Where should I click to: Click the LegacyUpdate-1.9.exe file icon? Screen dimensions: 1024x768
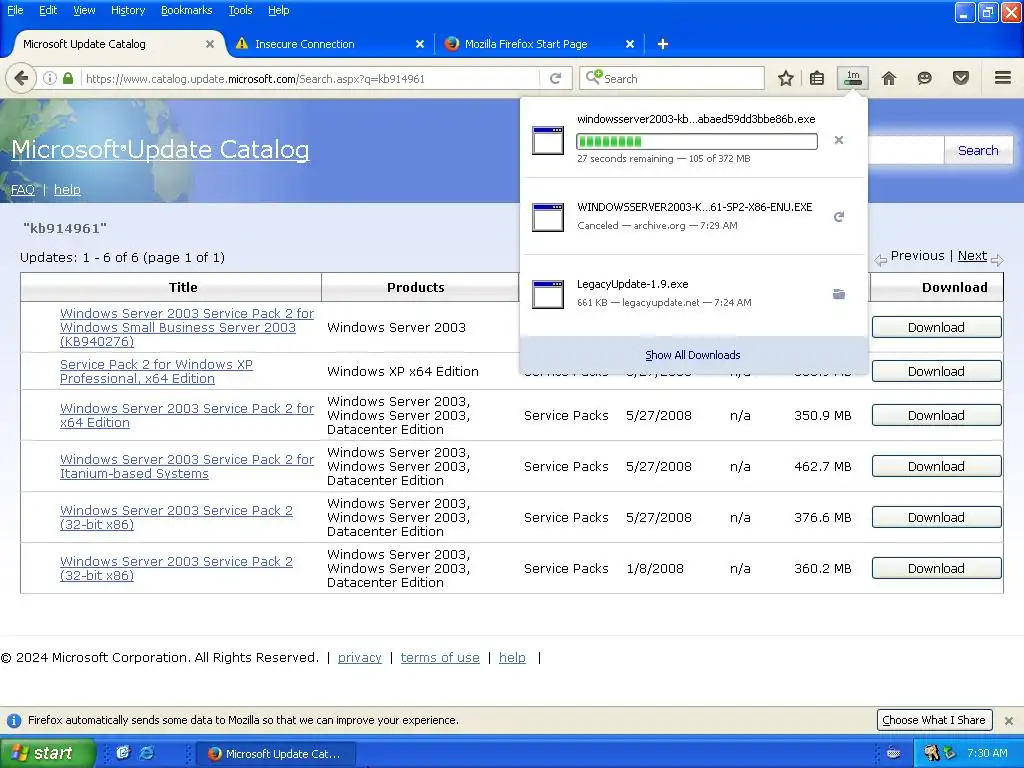tap(548, 294)
